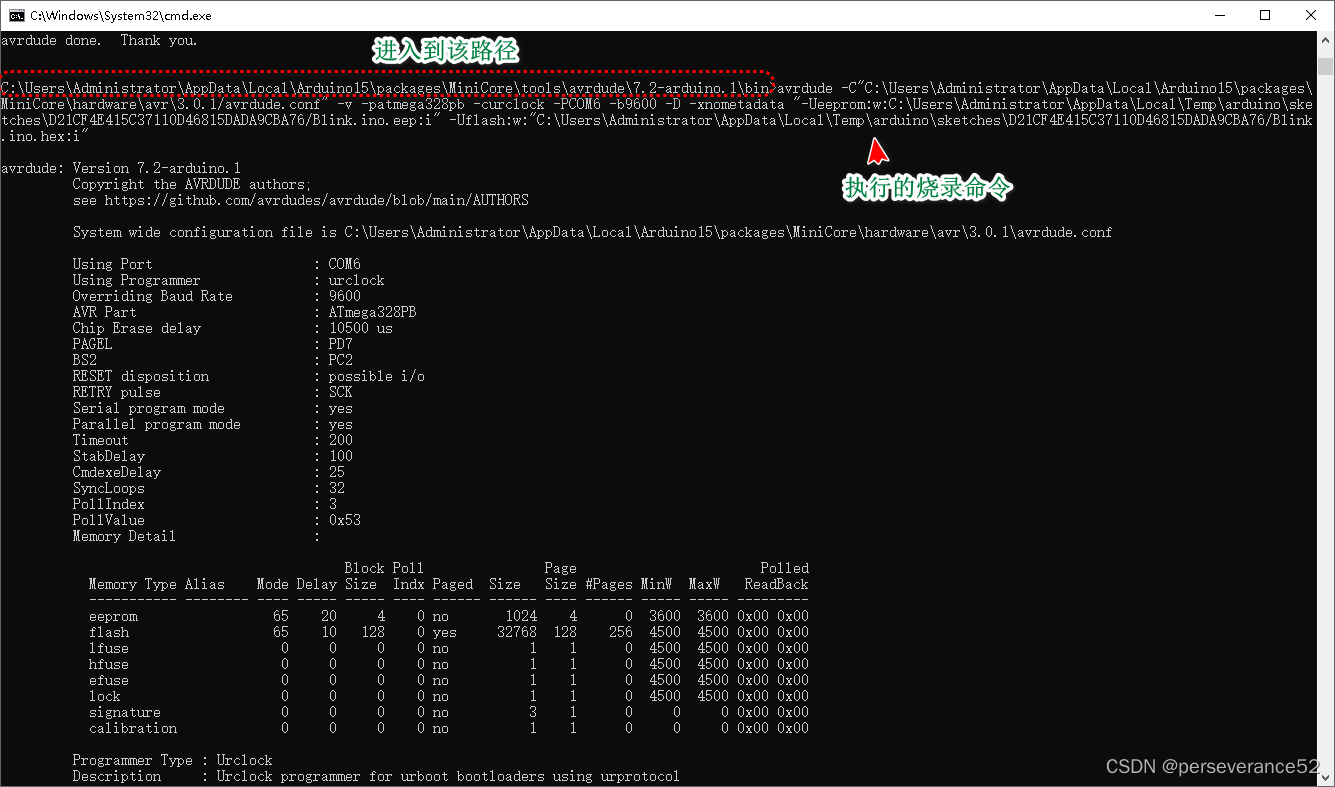Maximize the cmd.exe window

click(1265, 15)
